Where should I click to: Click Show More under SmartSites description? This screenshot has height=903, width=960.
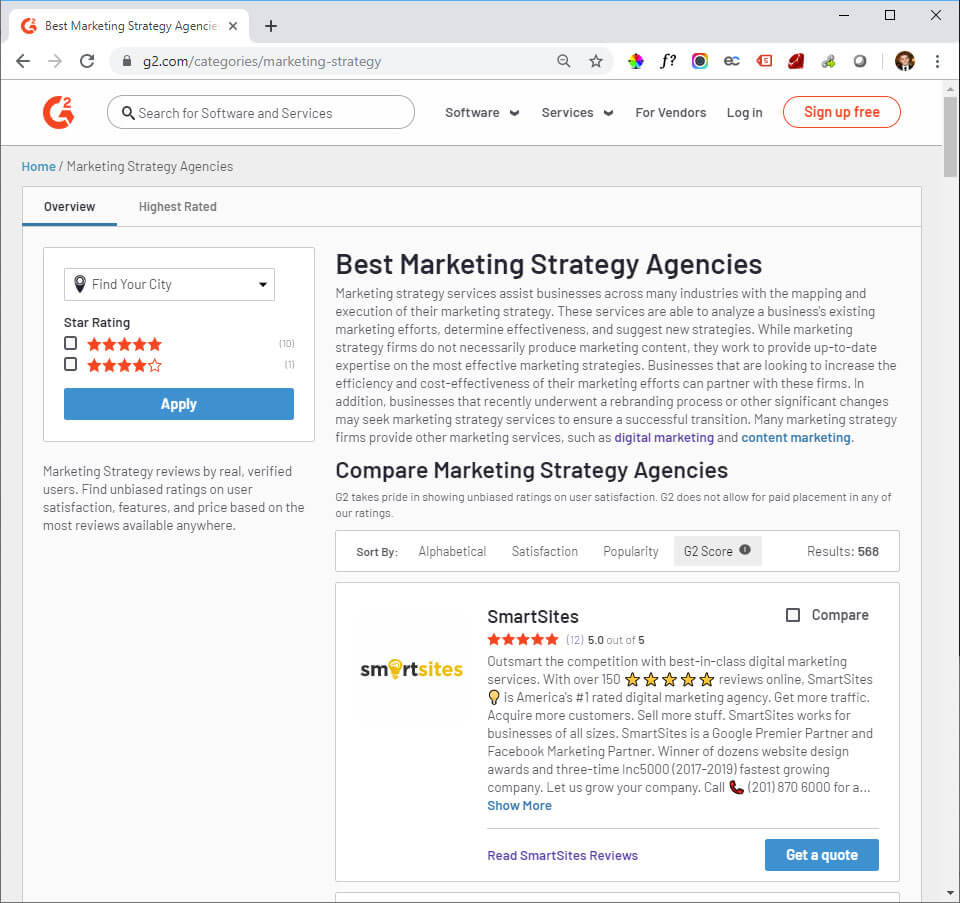pos(519,806)
